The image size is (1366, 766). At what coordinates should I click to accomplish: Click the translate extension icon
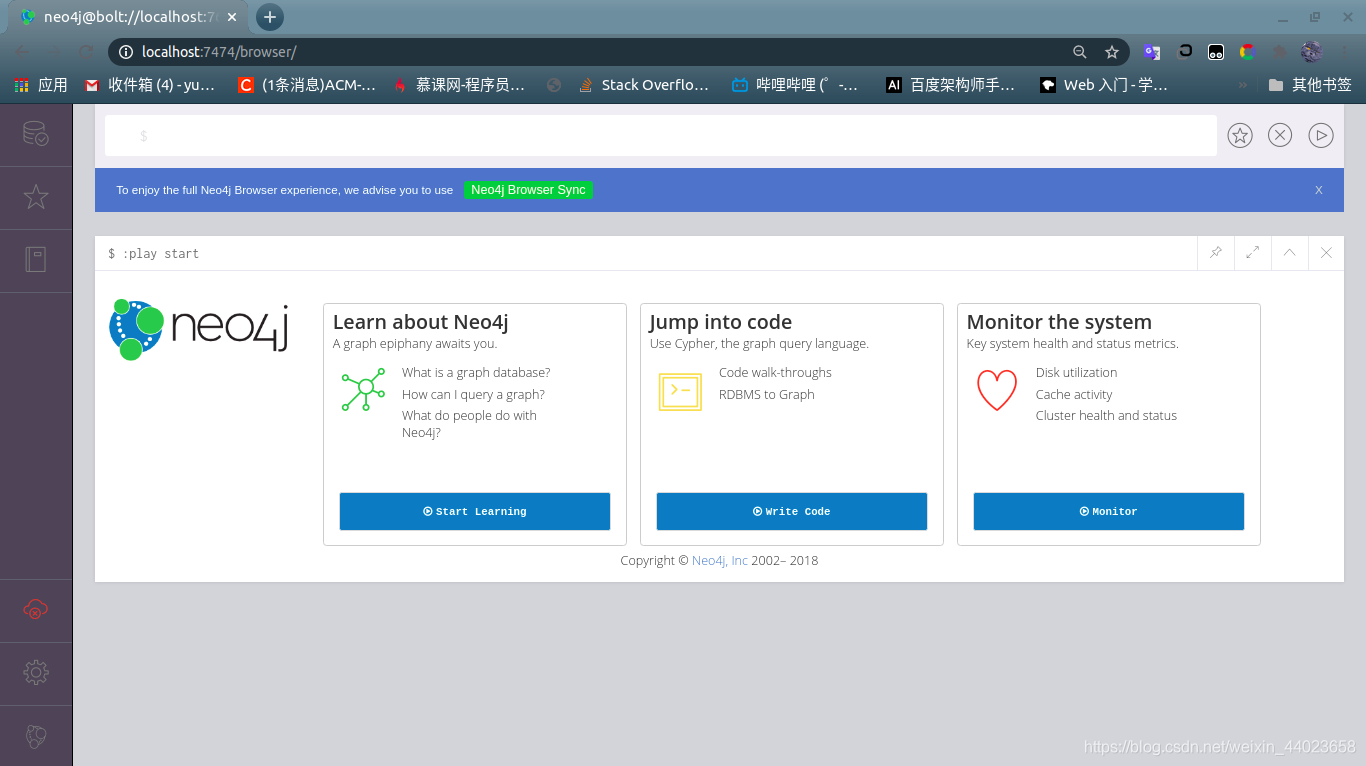point(1152,52)
